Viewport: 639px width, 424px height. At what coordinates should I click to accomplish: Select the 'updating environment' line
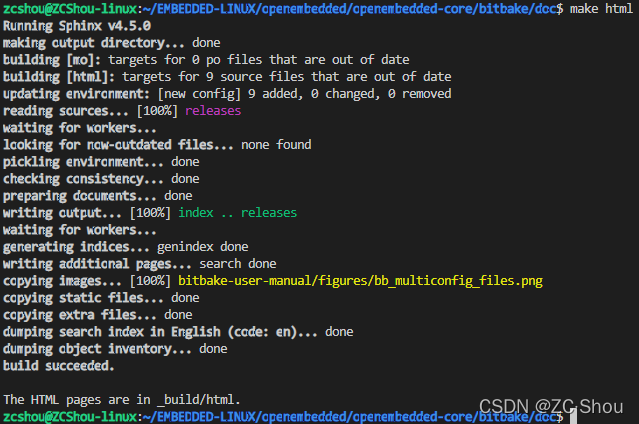pyautogui.click(x=227, y=94)
